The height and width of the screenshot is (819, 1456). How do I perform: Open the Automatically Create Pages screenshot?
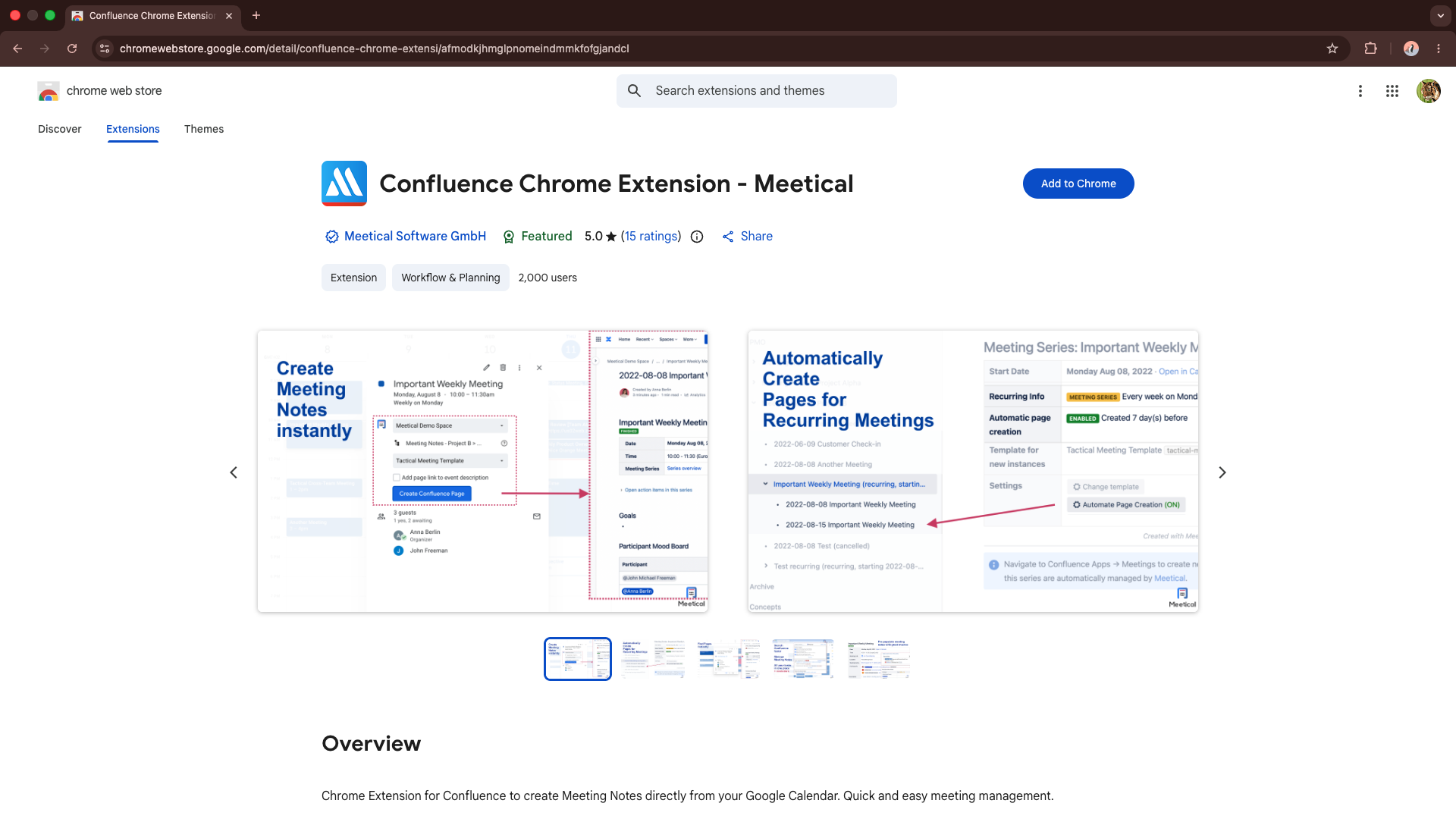tap(973, 471)
